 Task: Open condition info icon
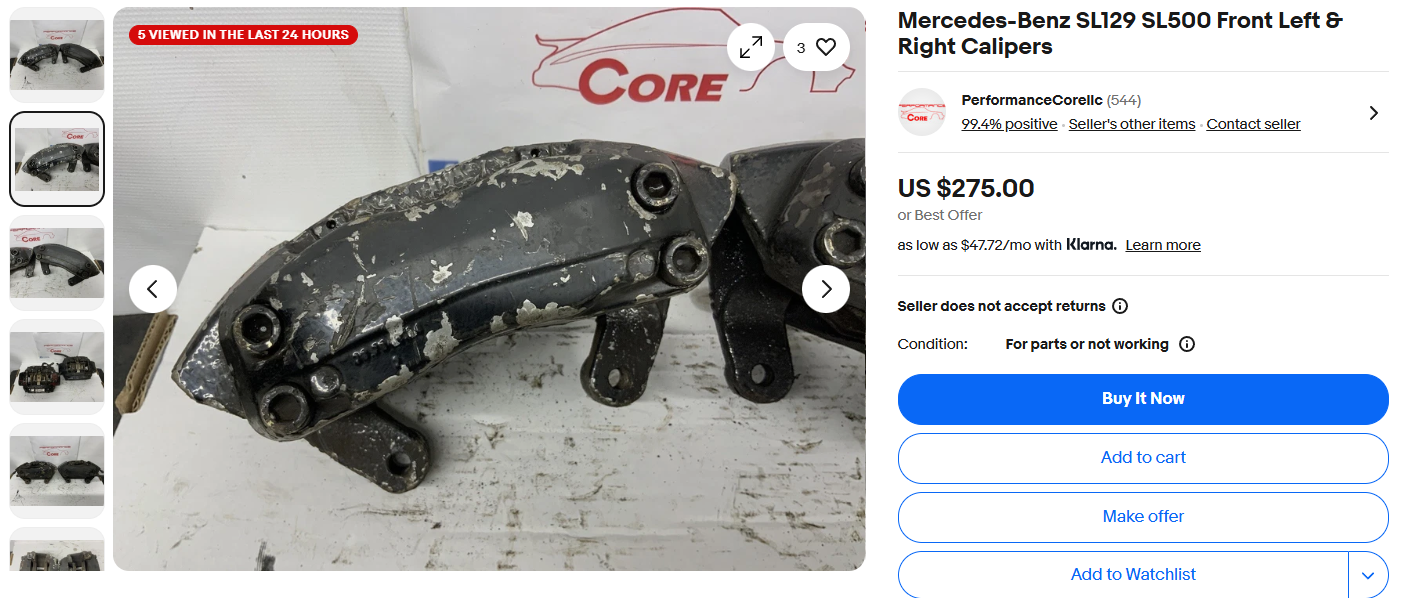click(1187, 344)
